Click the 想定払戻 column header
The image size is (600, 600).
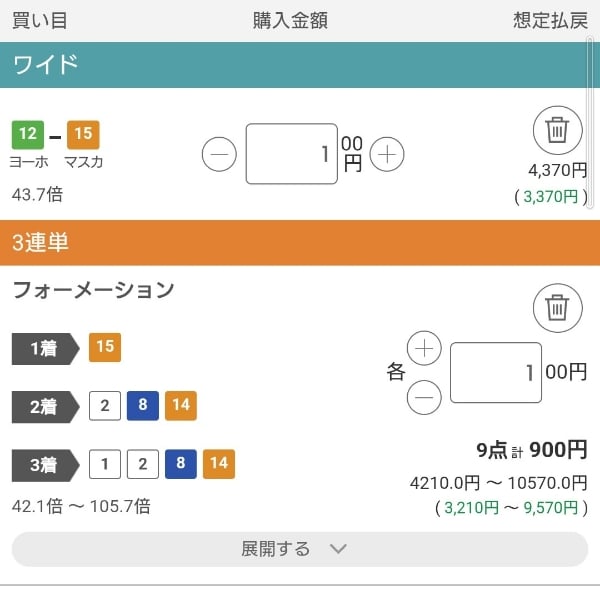pos(550,20)
